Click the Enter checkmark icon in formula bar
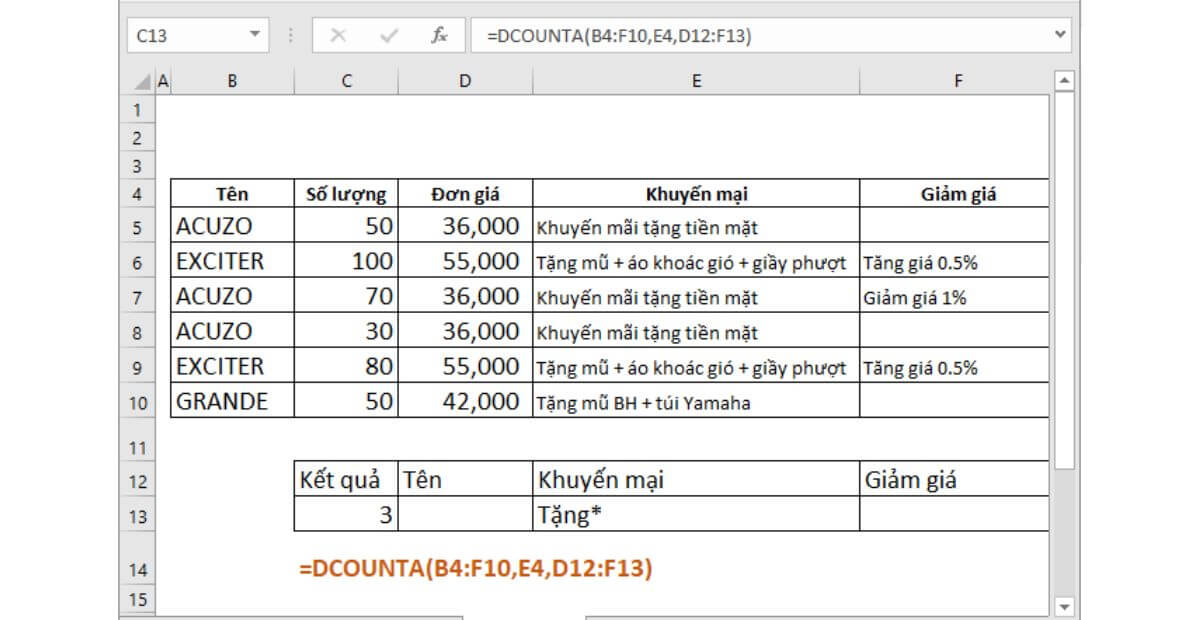 (389, 36)
